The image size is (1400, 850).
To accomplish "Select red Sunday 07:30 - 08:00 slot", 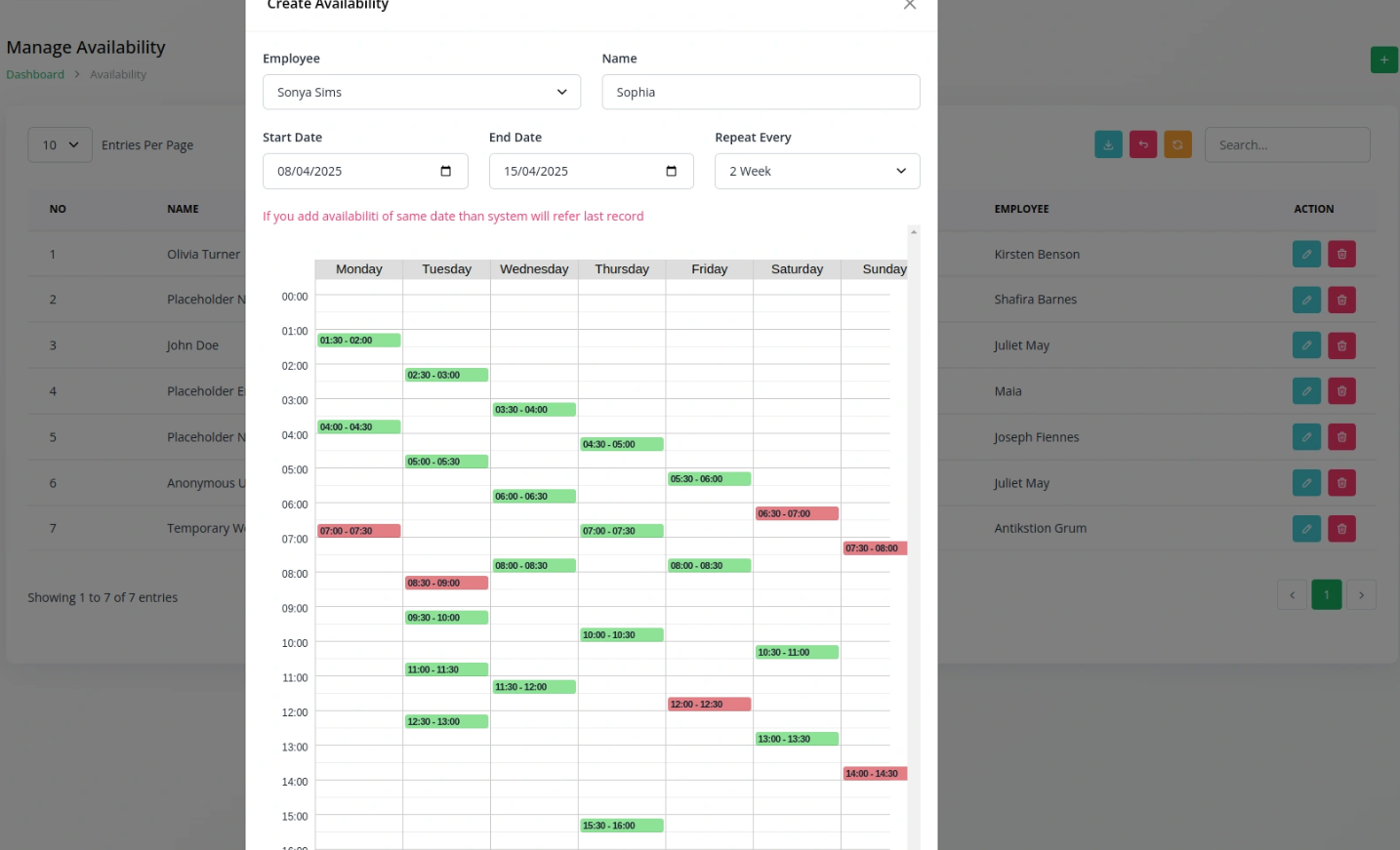I will (x=876, y=548).
